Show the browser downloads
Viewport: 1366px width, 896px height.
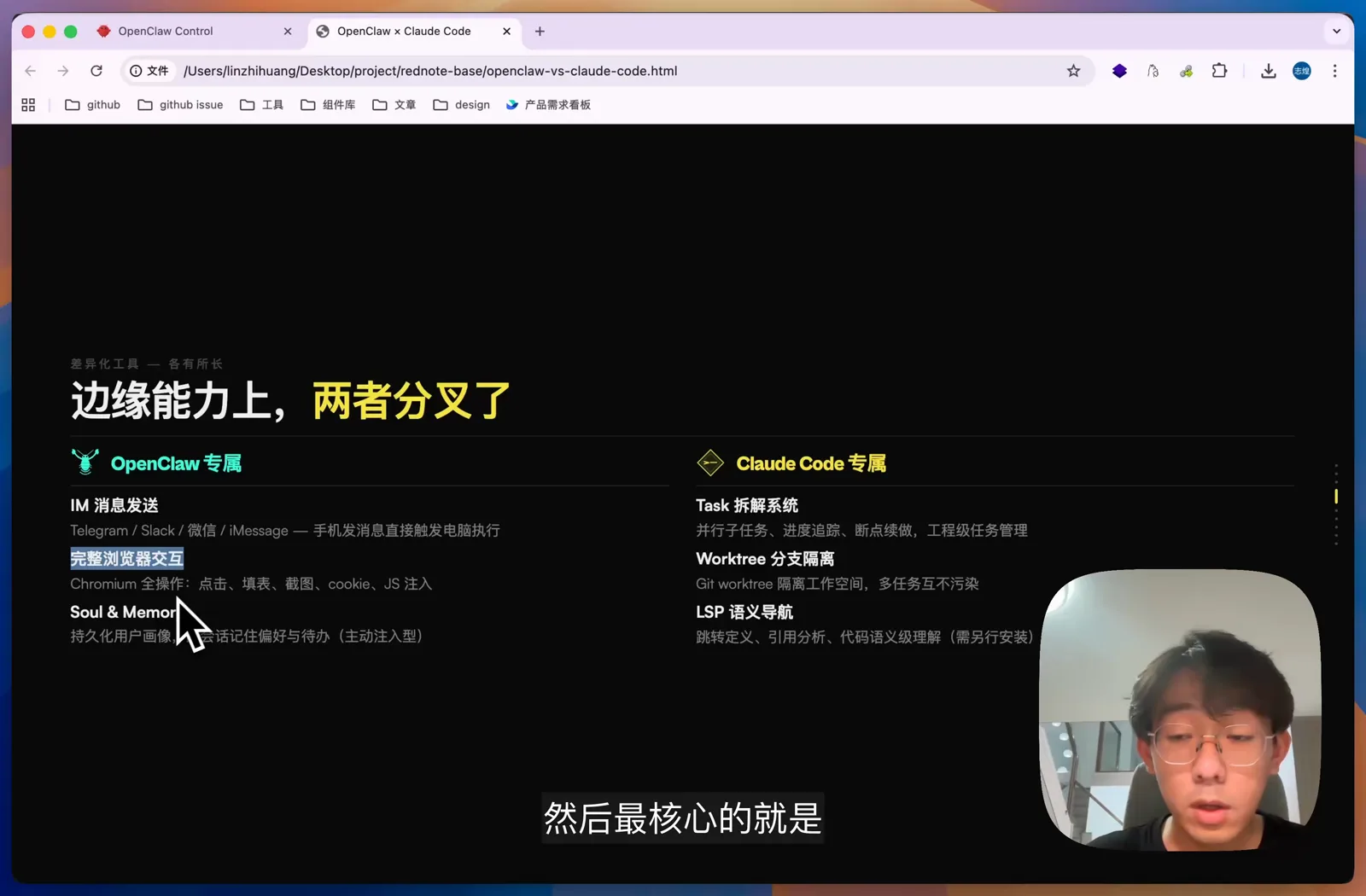point(1269,71)
